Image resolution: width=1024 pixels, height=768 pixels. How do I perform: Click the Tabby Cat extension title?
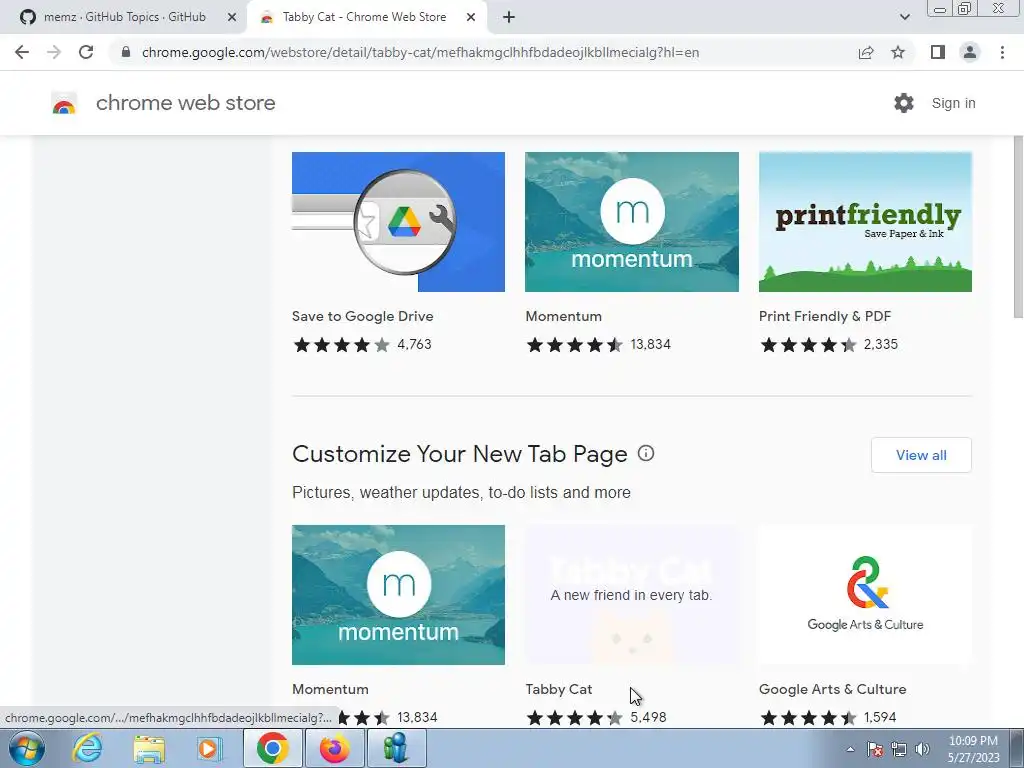[559, 689]
